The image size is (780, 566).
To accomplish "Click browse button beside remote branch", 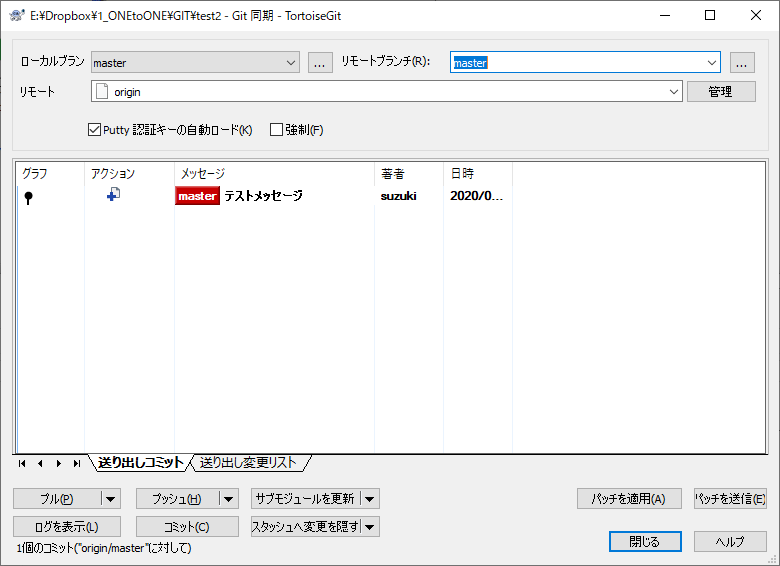I will click(742, 63).
